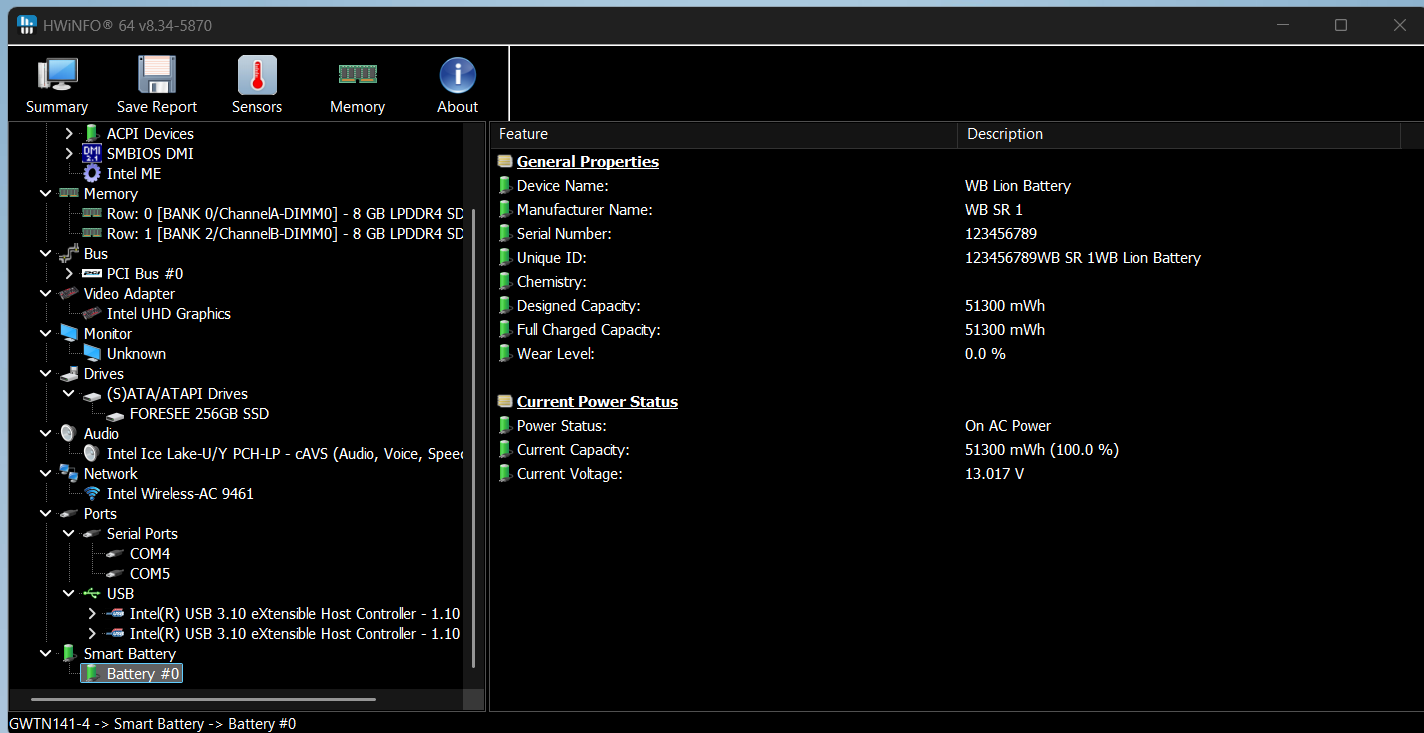Maximize the HWiNFO window
The width and height of the screenshot is (1424, 733).
(1341, 25)
